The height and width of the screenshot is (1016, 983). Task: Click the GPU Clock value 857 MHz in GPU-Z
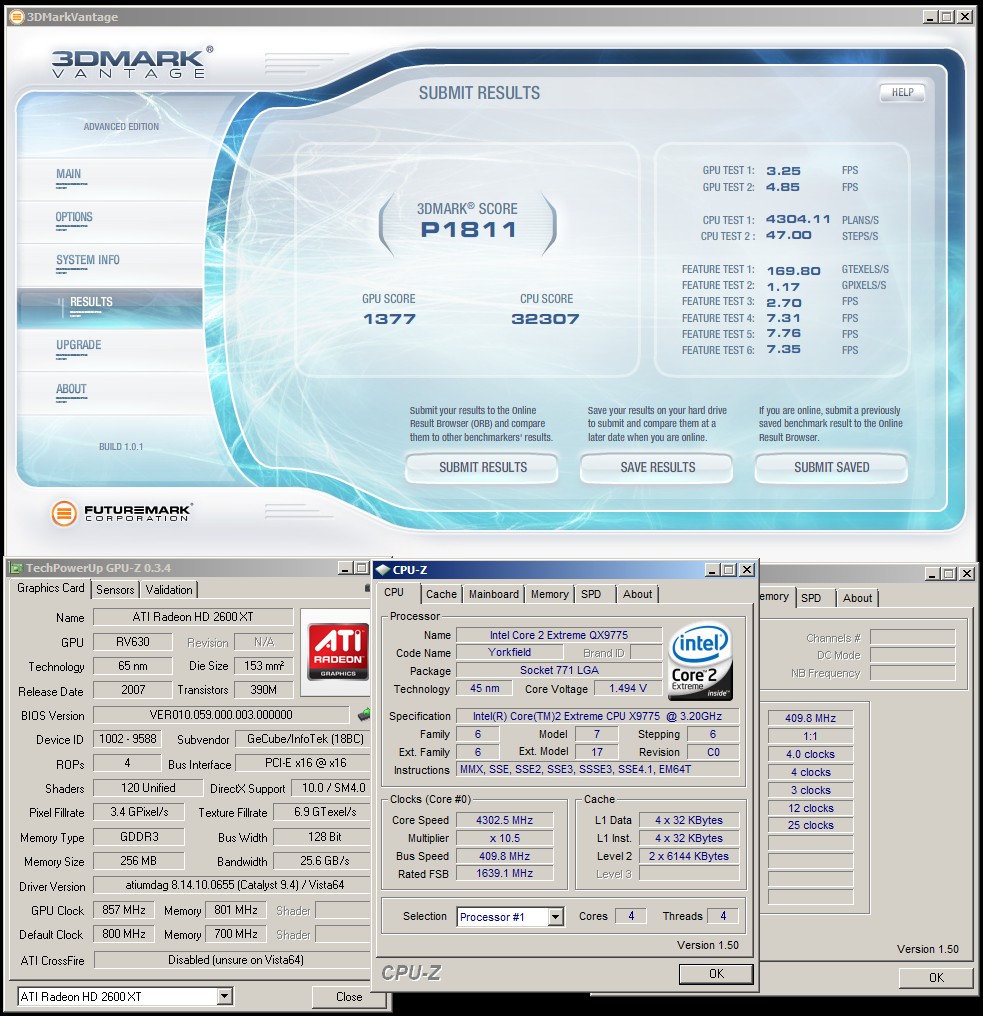[x=124, y=910]
